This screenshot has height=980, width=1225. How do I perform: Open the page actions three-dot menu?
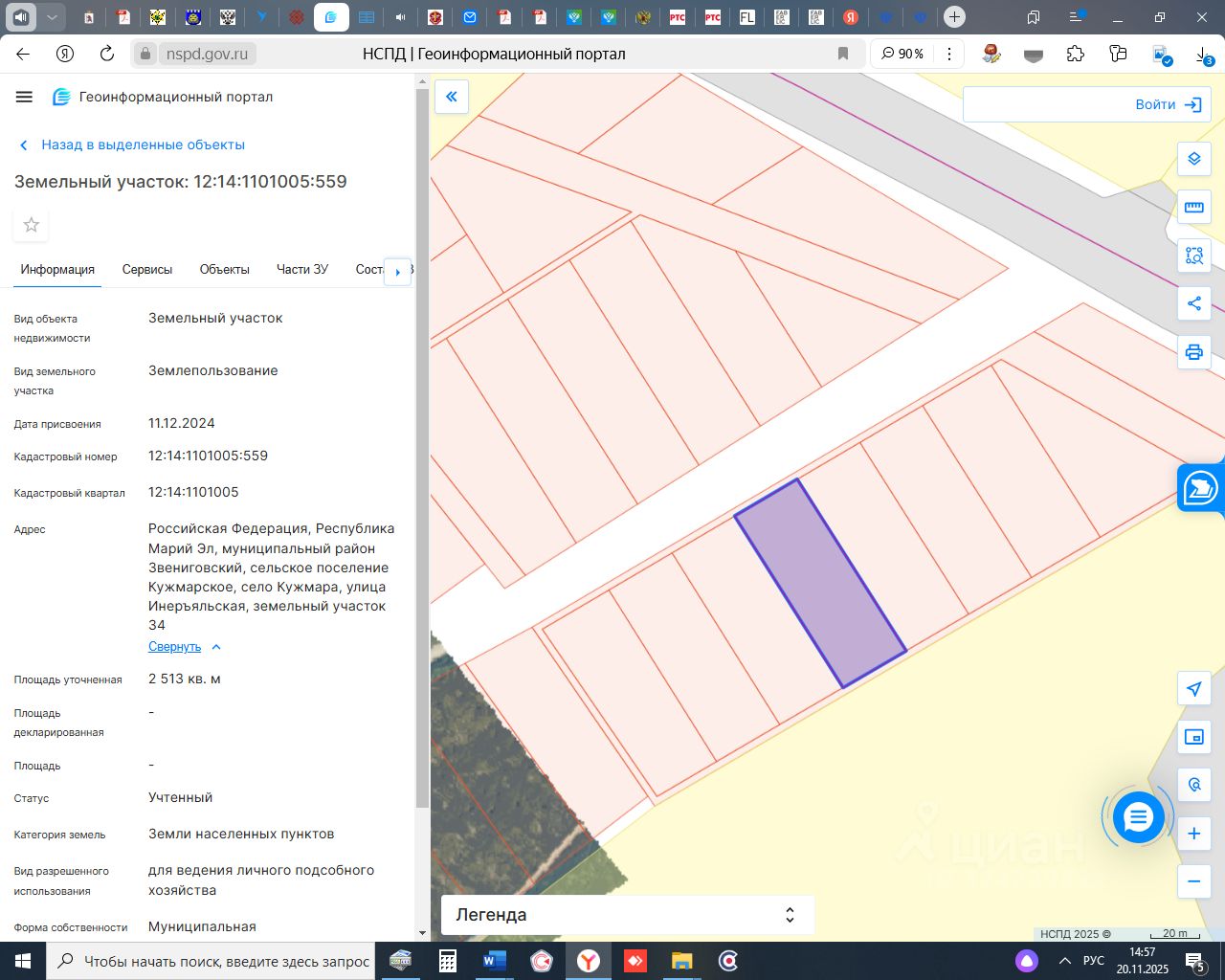[x=948, y=54]
